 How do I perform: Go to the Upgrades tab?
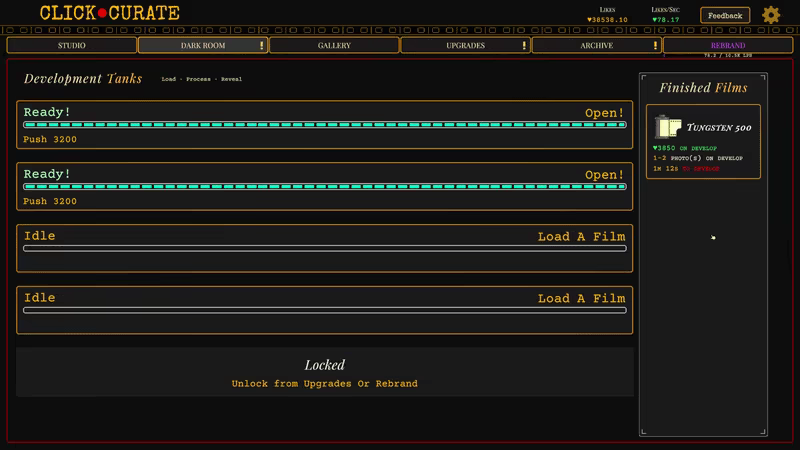(x=465, y=45)
